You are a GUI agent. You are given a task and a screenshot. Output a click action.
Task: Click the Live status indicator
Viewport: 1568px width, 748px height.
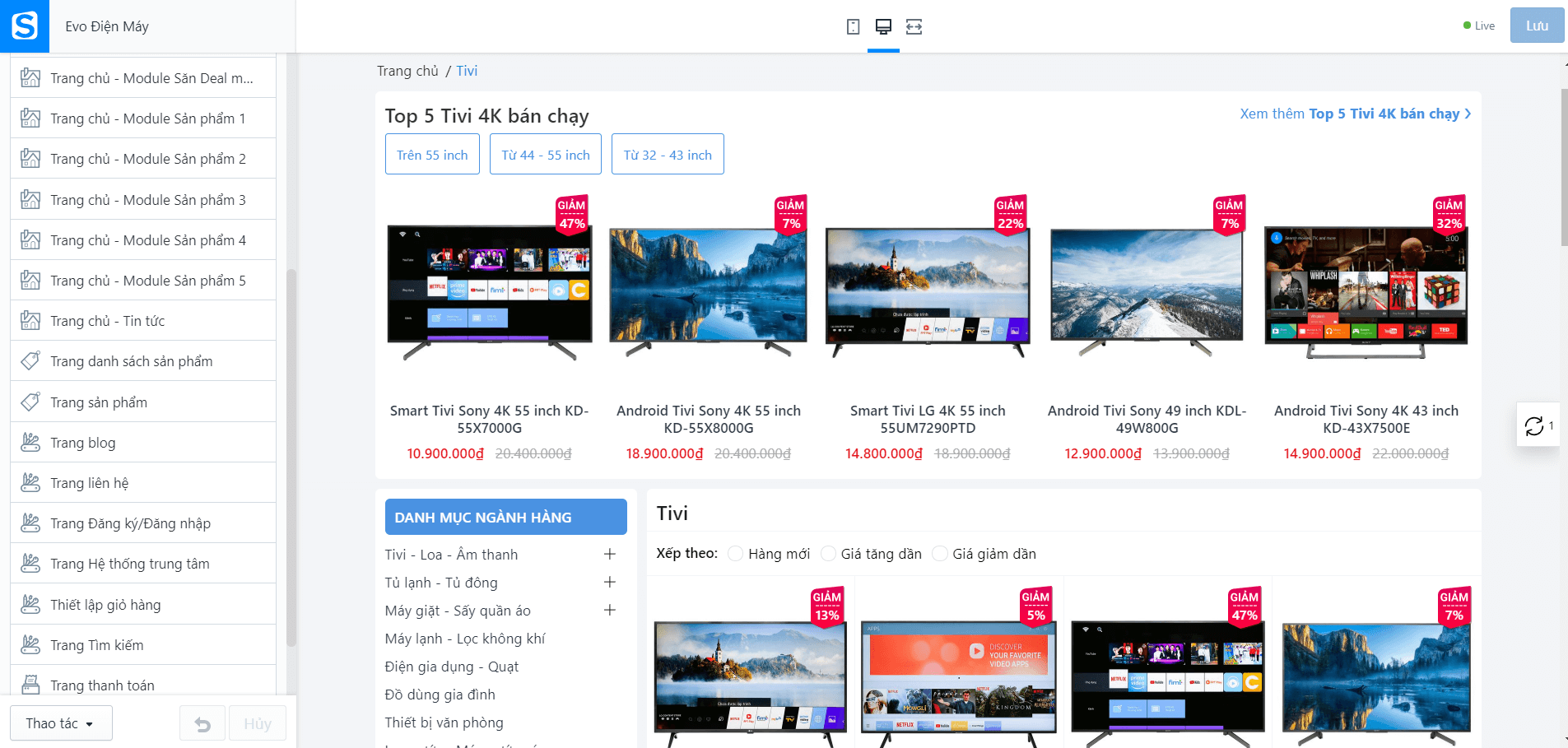[1479, 26]
